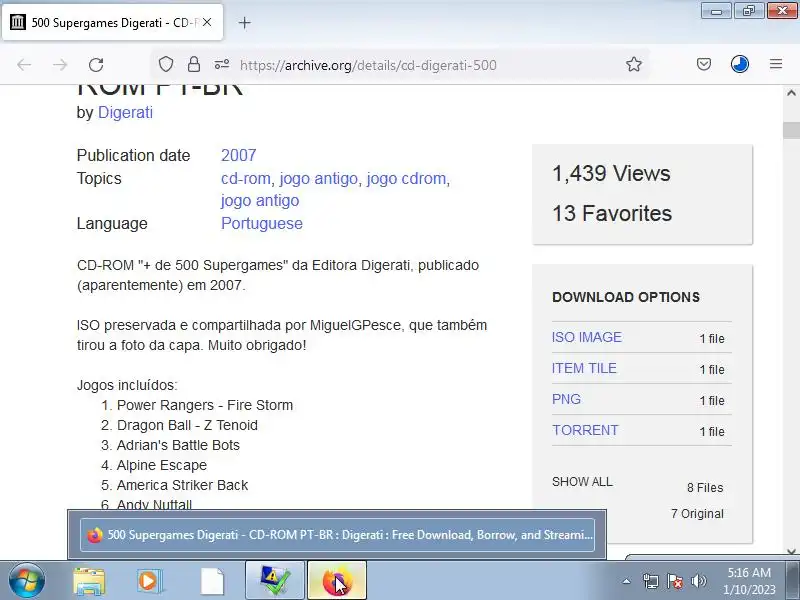Screen dimensions: 800x600
Task: Open the Portuguese language link
Action: (262, 223)
